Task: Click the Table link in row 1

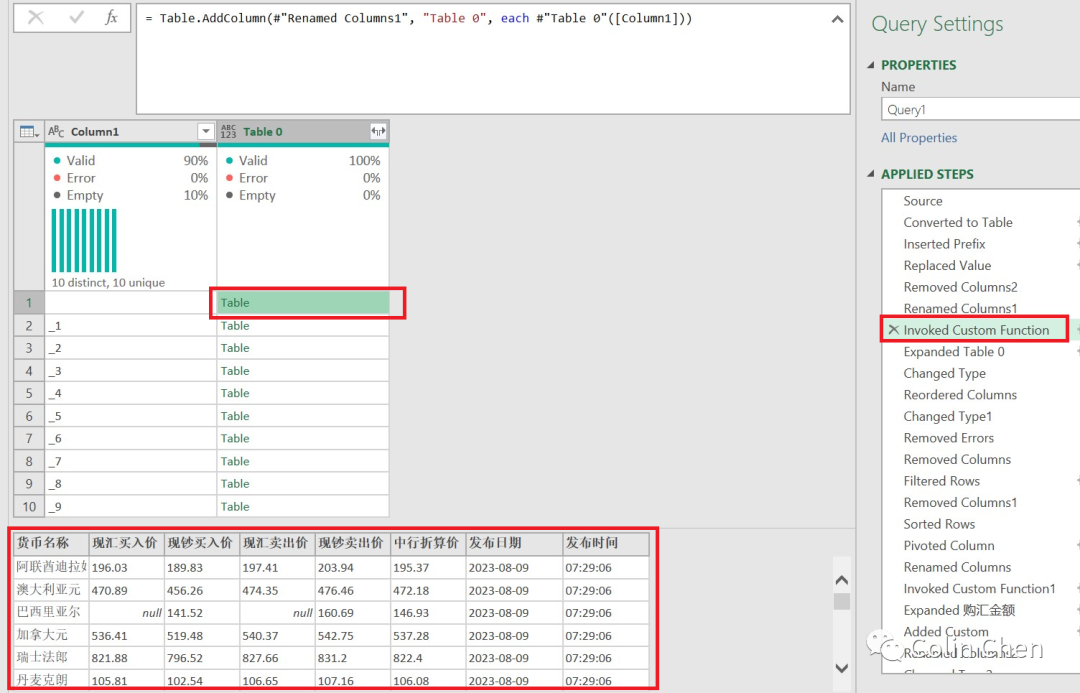Action: [x=234, y=302]
